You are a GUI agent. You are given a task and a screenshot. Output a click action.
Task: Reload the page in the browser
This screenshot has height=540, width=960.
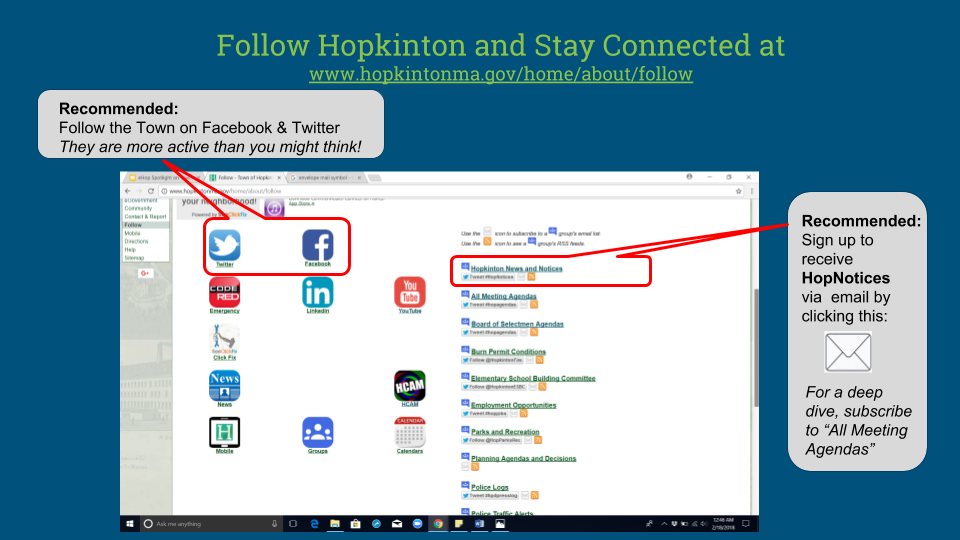point(151,191)
